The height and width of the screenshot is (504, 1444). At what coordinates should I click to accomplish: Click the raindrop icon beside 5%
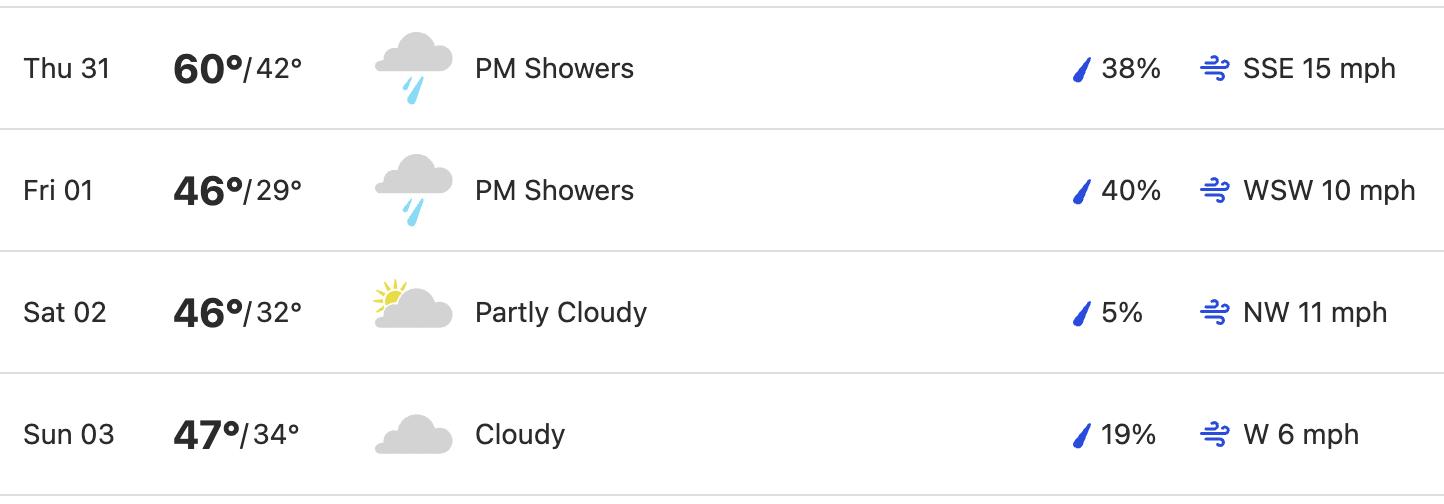click(x=1081, y=313)
